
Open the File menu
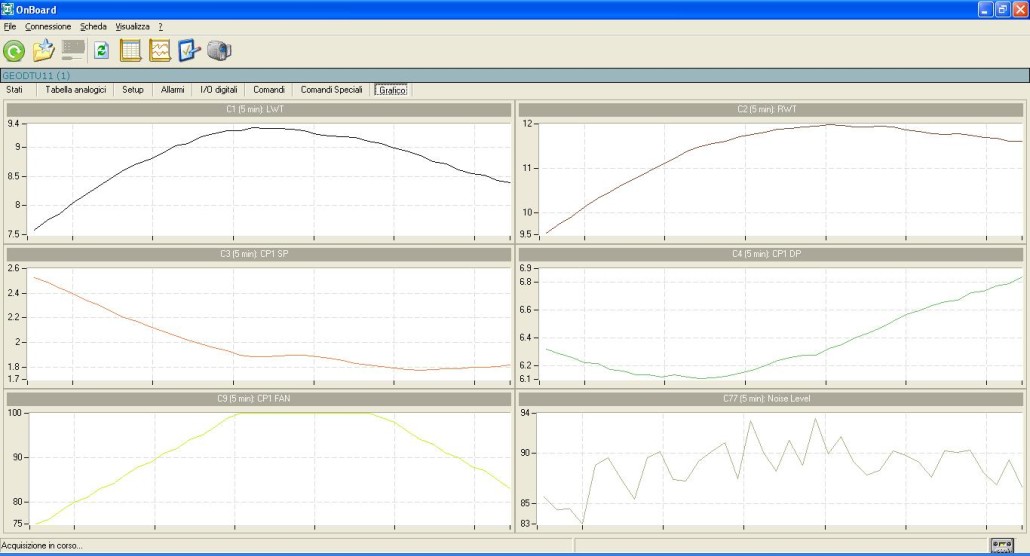coord(10,26)
